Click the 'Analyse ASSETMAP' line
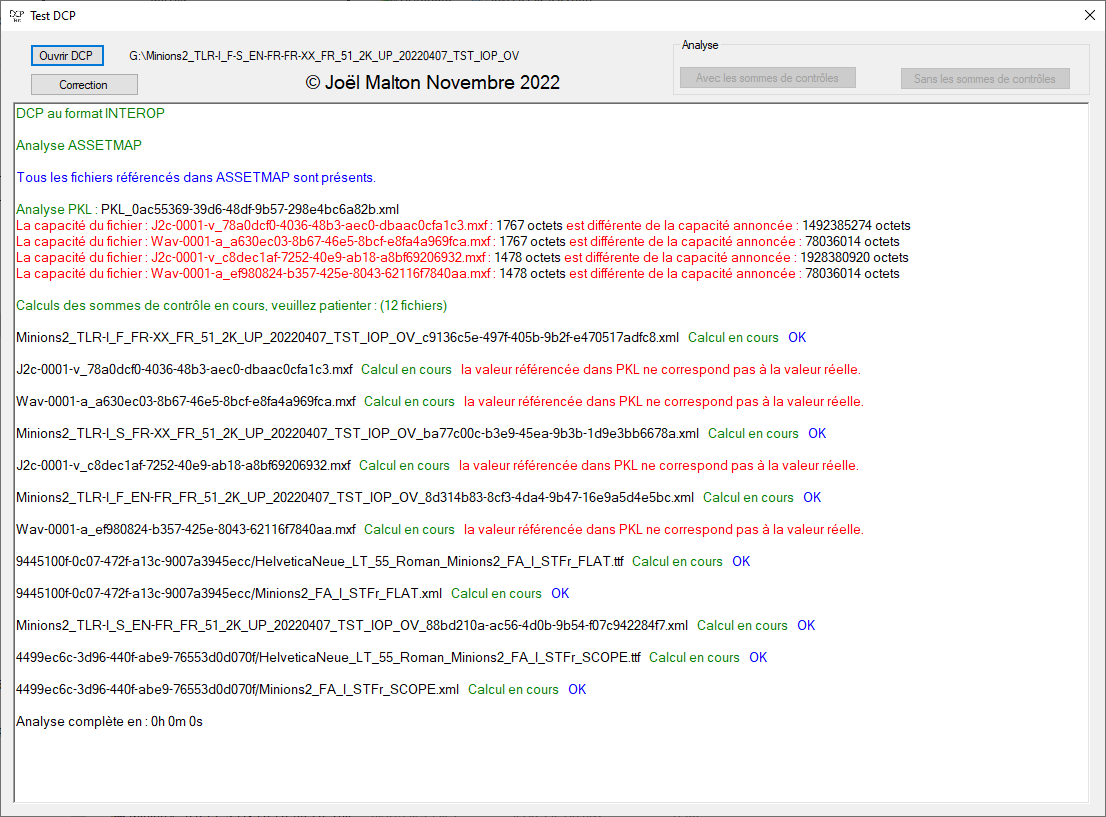 click(x=79, y=145)
